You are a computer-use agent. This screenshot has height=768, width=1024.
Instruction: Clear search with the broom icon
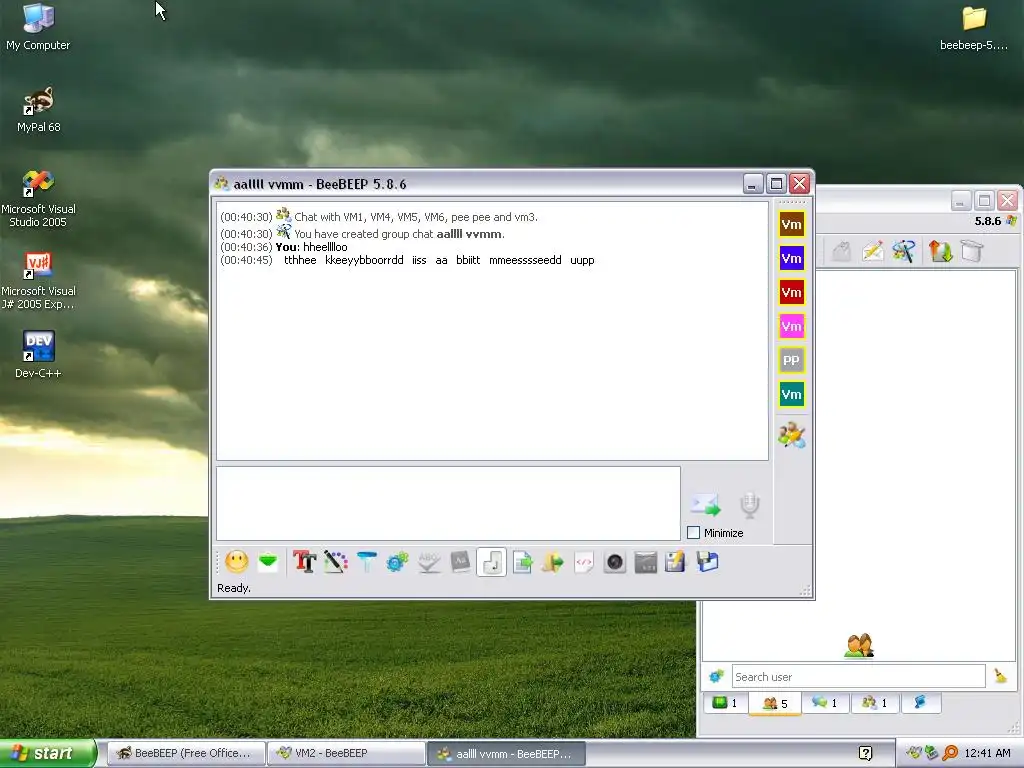coord(1000,677)
